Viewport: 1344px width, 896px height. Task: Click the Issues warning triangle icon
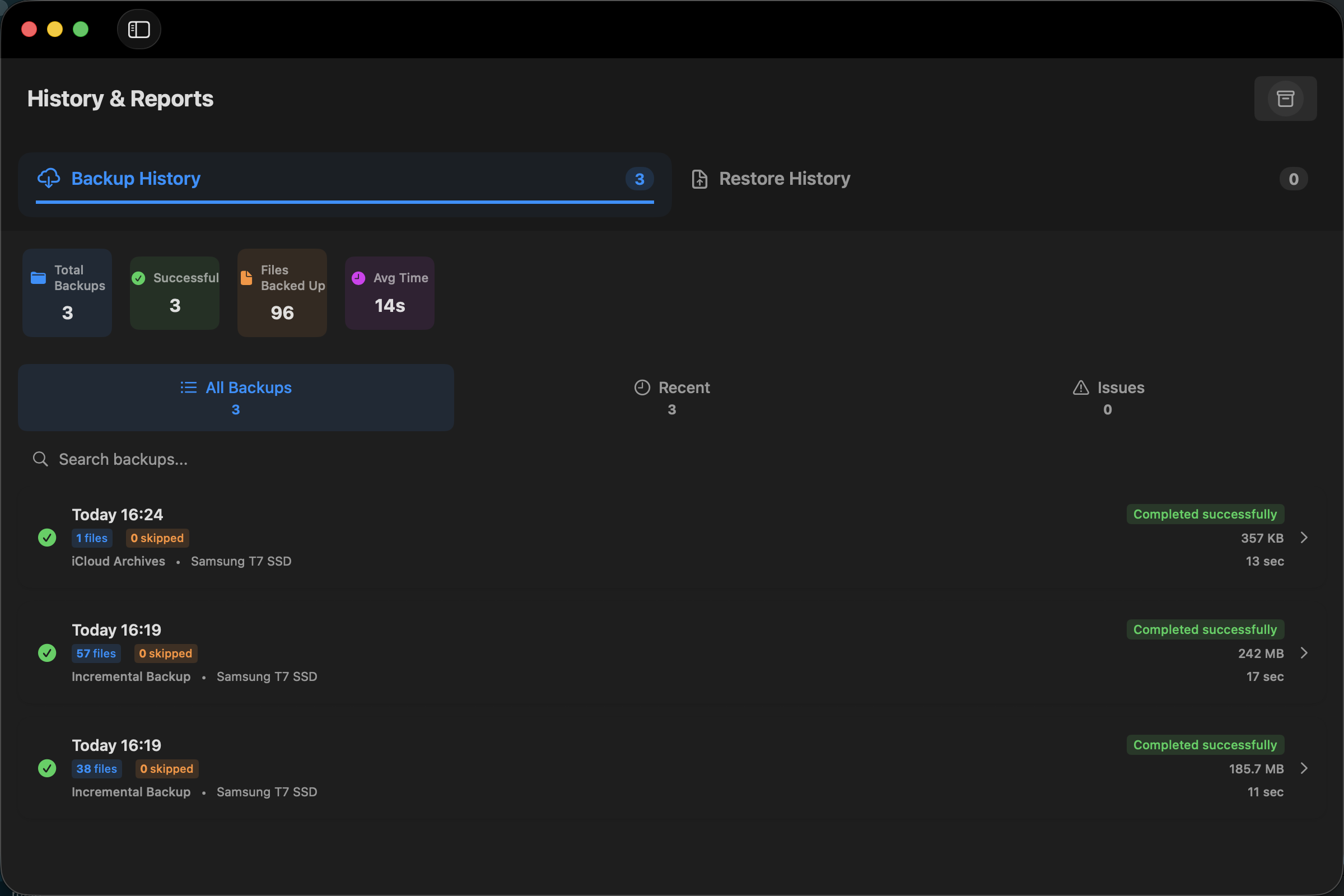(1081, 388)
